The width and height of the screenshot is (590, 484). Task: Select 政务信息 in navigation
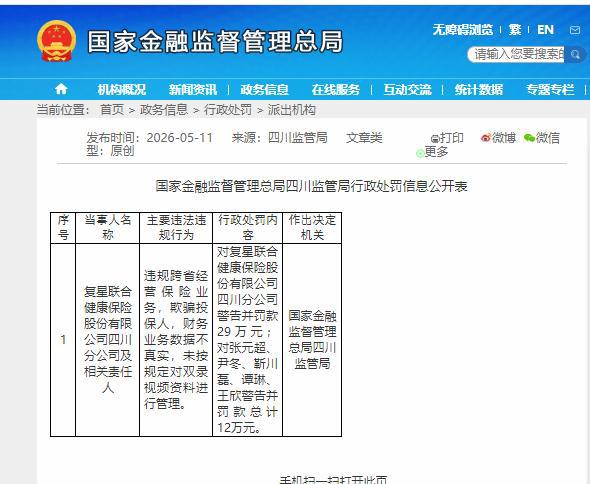point(265,90)
